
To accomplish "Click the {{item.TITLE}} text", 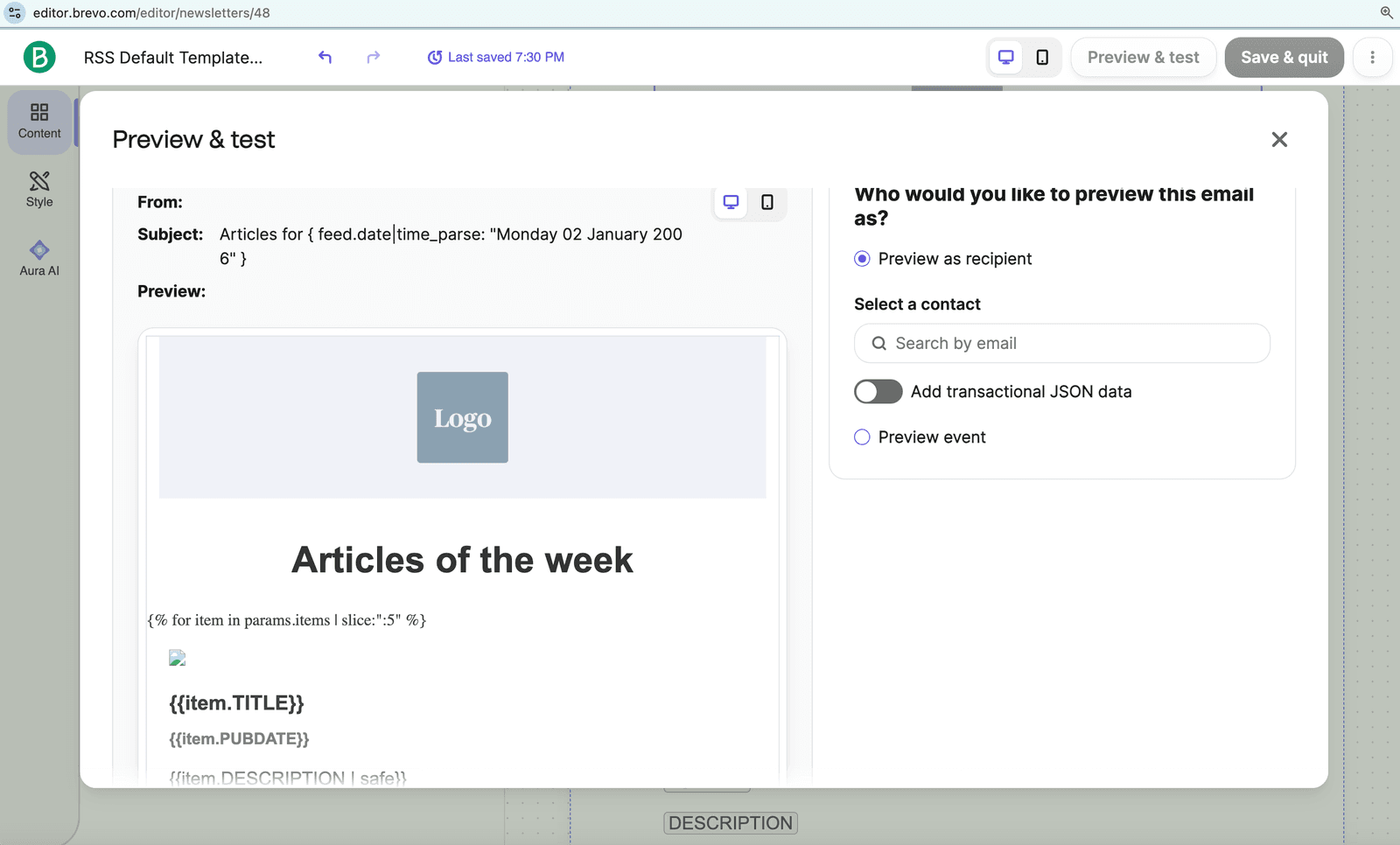I will (x=236, y=703).
